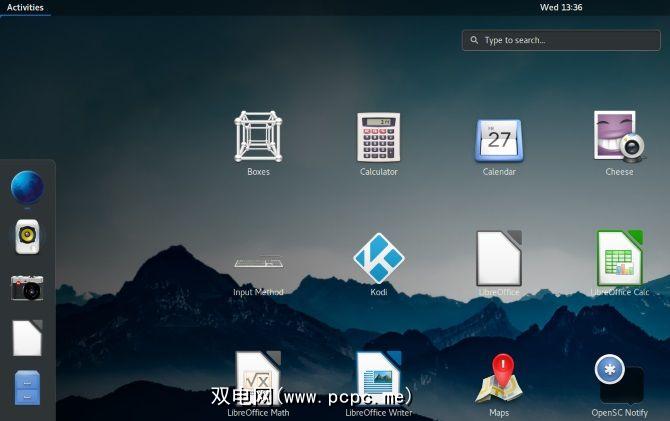Launch OpenSC Notify
The width and height of the screenshot is (670, 421).
(x=620, y=378)
